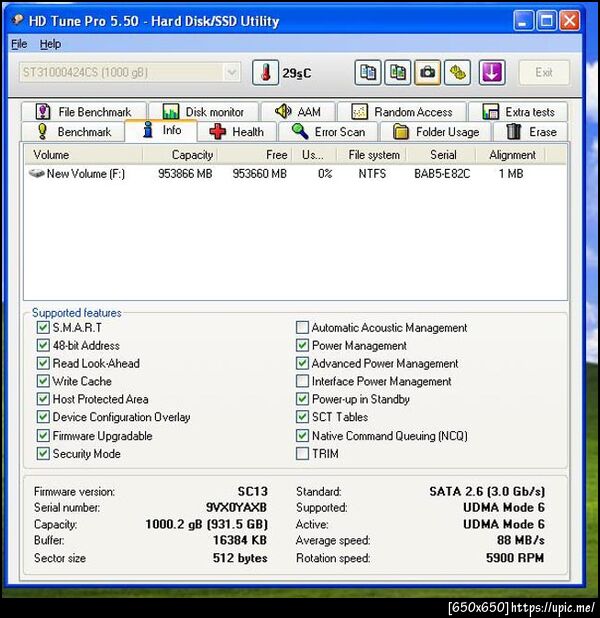The image size is (600, 618).
Task: Click the rotation speed value 5900 RPM
Action: 515,557
